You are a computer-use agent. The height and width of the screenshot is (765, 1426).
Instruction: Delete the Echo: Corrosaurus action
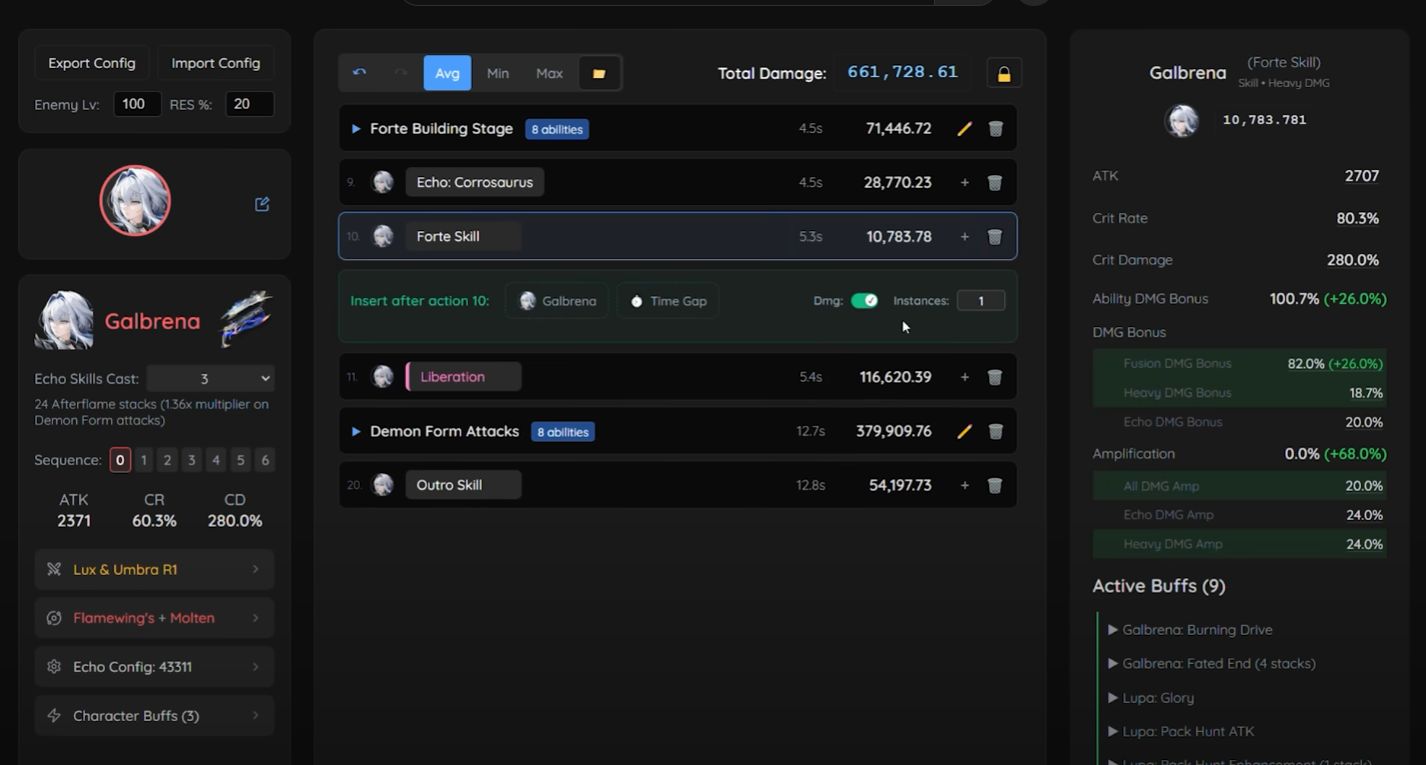coord(995,183)
